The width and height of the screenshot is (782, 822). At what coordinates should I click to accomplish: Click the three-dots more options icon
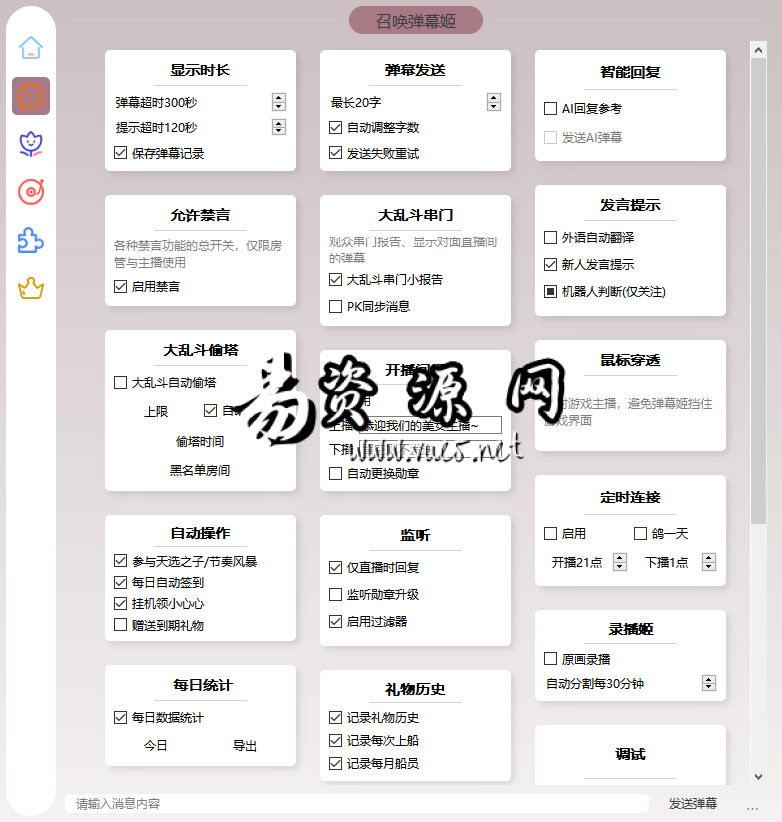(752, 804)
